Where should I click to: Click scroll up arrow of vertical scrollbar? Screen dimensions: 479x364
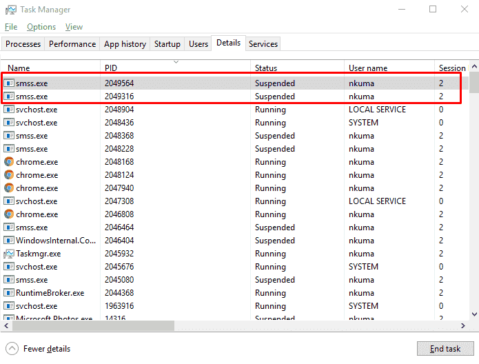(x=474, y=66)
